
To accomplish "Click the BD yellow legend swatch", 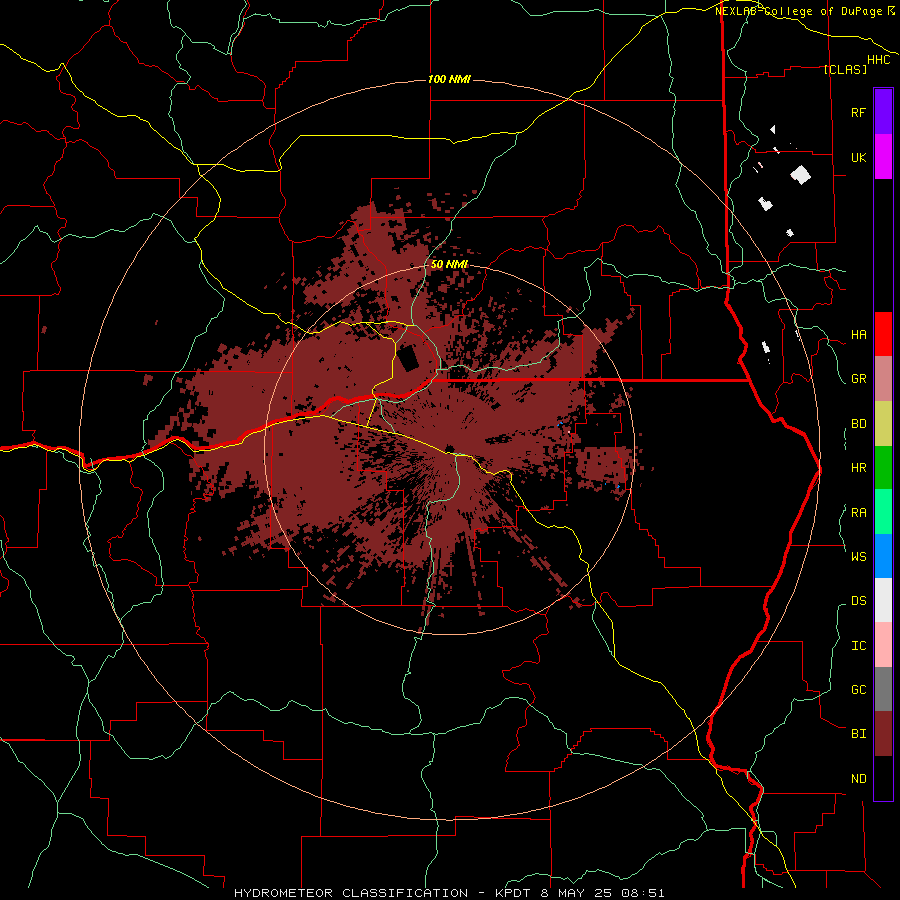I will pos(883,423).
